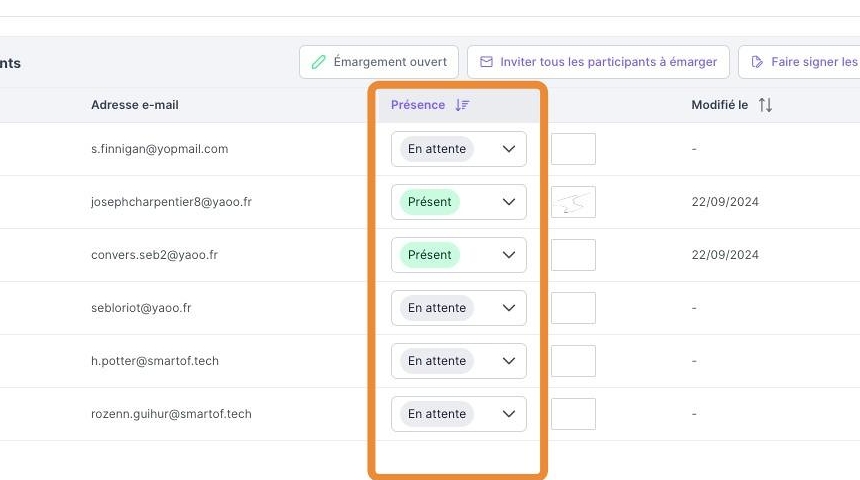
Task: Click the pencil icon beside Émargement ouvert
Action: (x=319, y=62)
